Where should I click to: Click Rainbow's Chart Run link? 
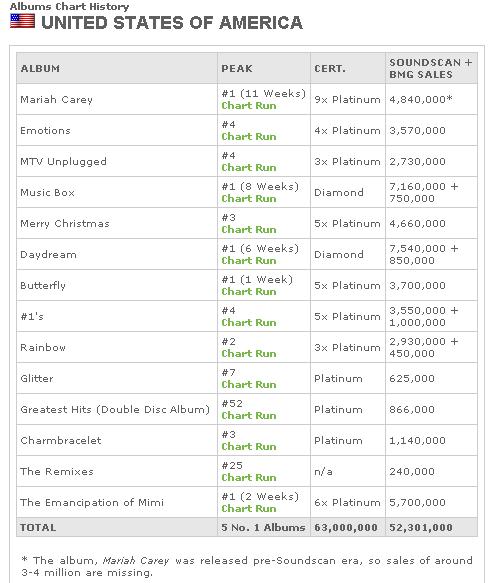pyautogui.click(x=249, y=354)
